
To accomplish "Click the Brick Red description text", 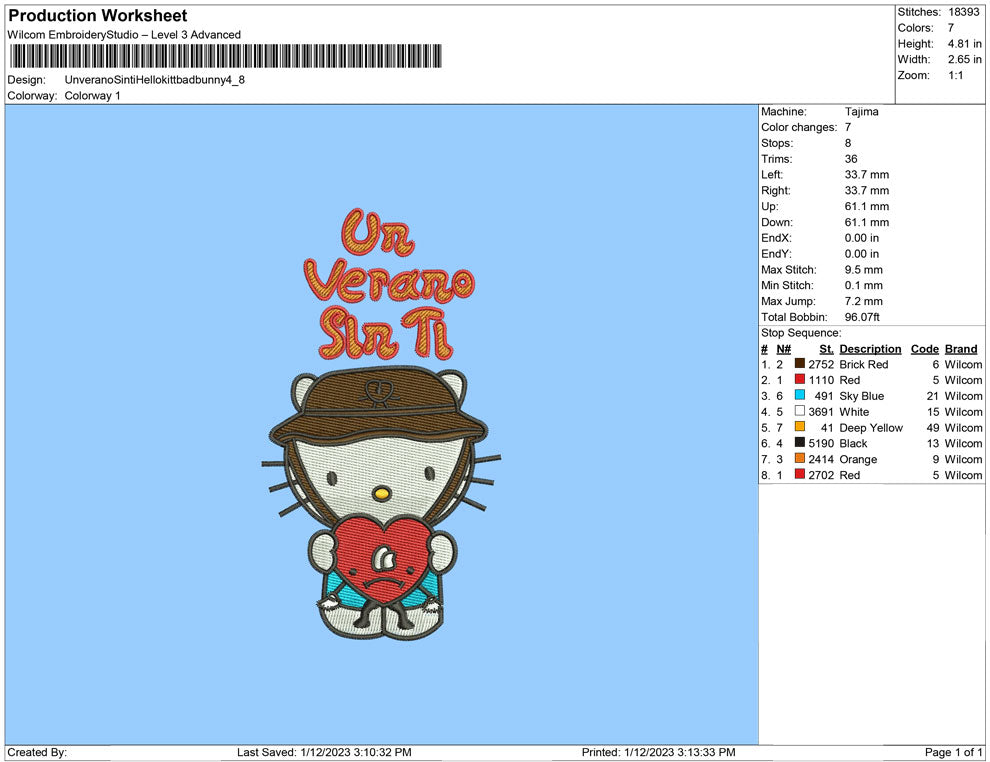I will point(864,364).
